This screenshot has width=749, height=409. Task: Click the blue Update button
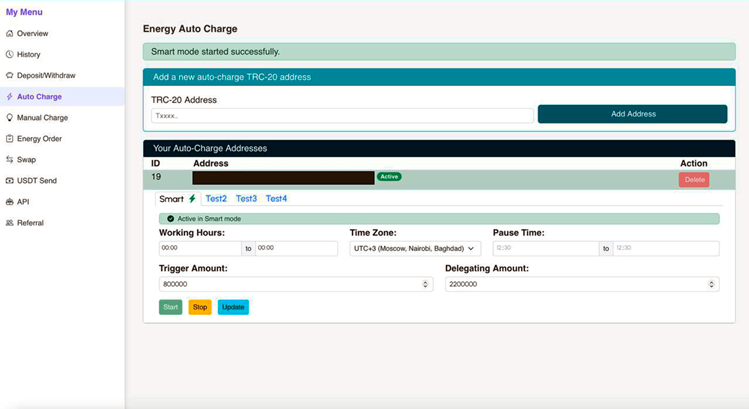233,307
